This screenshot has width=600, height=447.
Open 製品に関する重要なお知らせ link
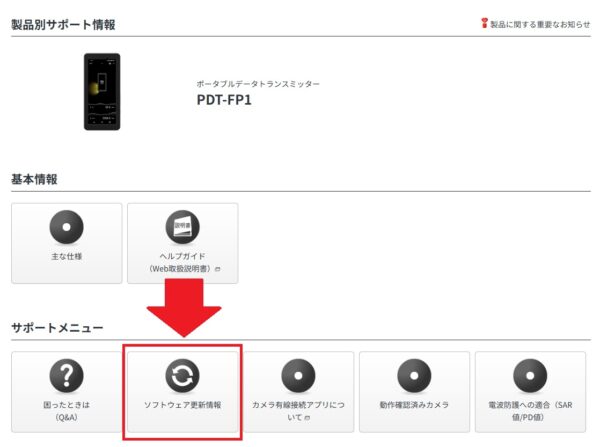(x=540, y=24)
